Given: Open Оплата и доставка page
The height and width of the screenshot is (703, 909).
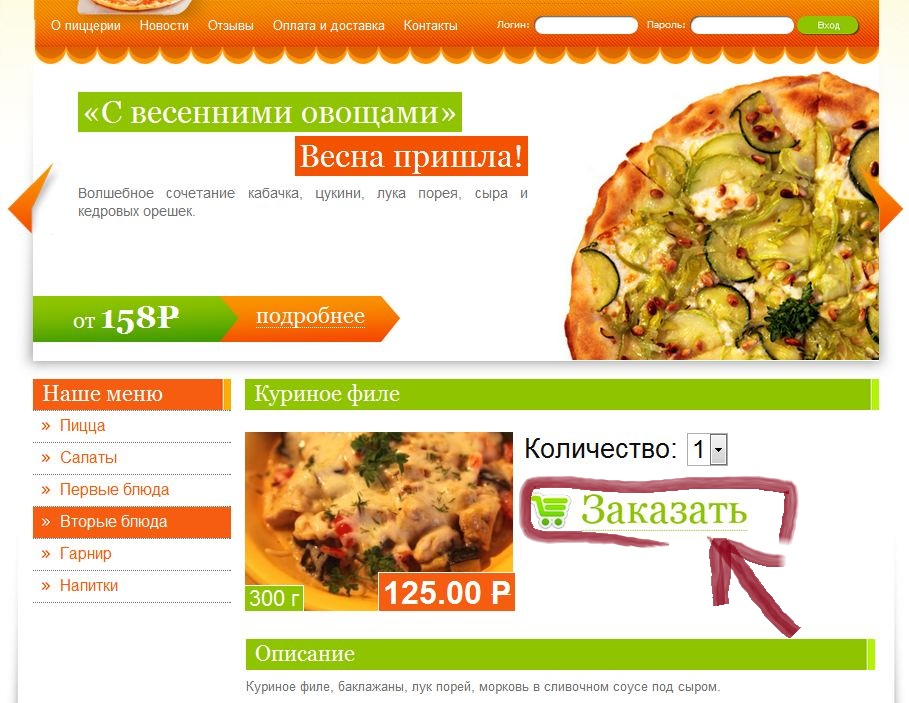Looking at the screenshot, I should (329, 26).
